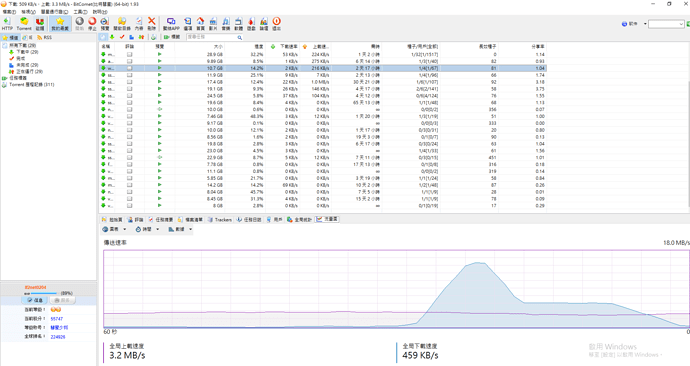Viewport: 690px width, 366px height.
Task: Open the combo box at top right
Action: (666, 24)
